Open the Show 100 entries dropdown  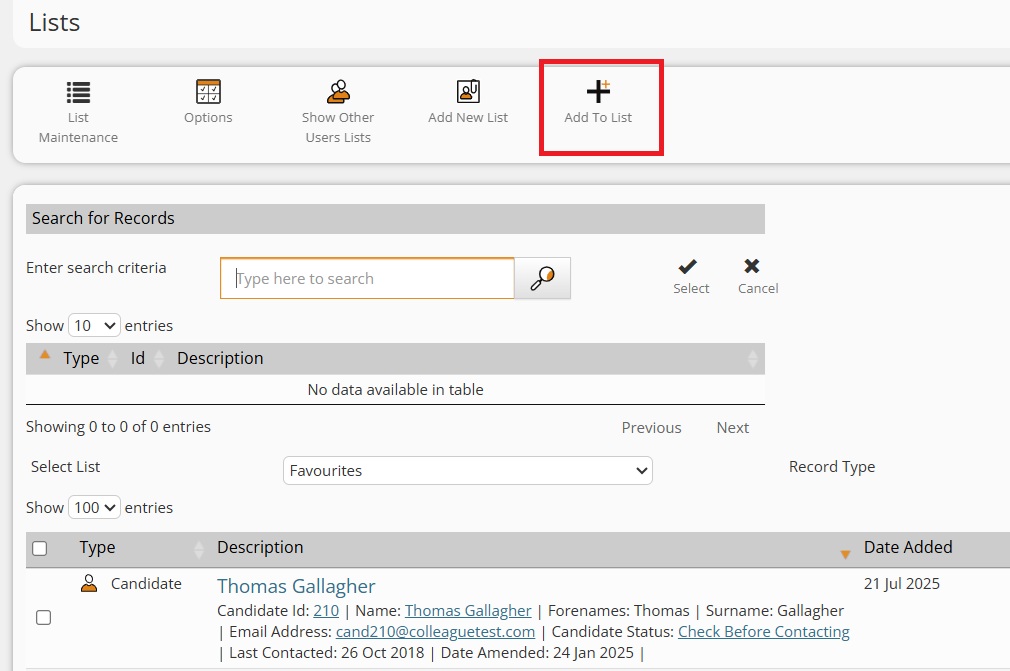coord(94,508)
